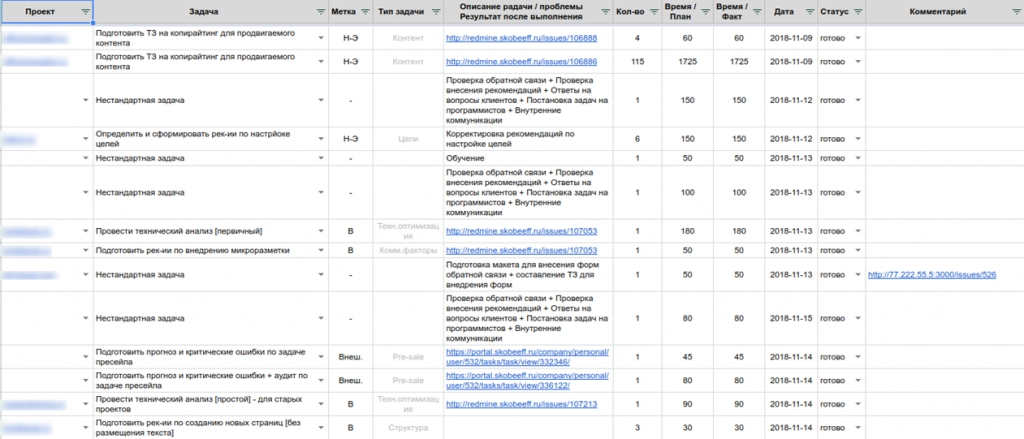Open the Дата column filter icon
Viewport: 1024px width, 439px height.
pyautogui.click(x=808, y=12)
